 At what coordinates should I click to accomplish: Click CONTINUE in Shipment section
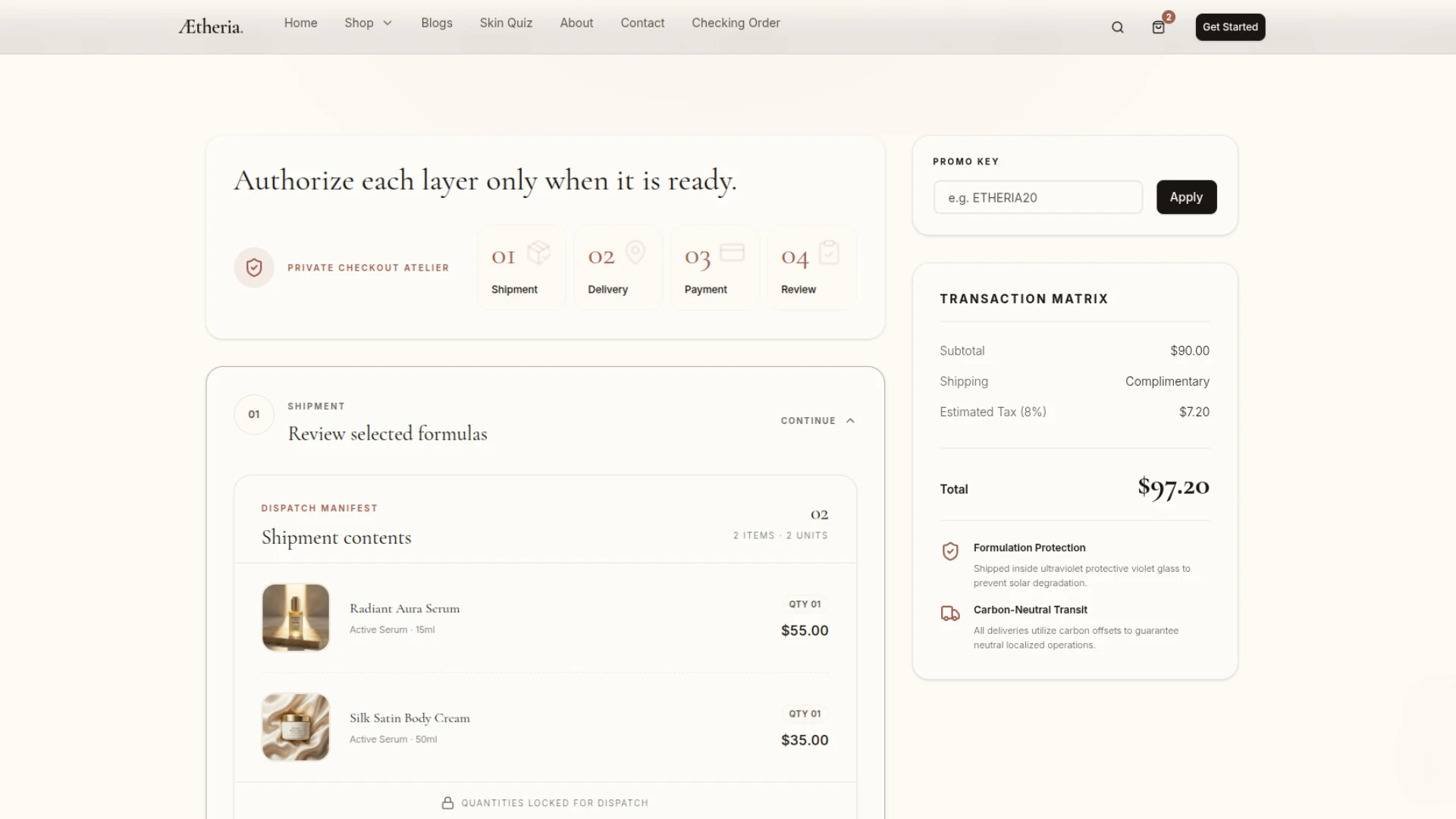click(808, 421)
